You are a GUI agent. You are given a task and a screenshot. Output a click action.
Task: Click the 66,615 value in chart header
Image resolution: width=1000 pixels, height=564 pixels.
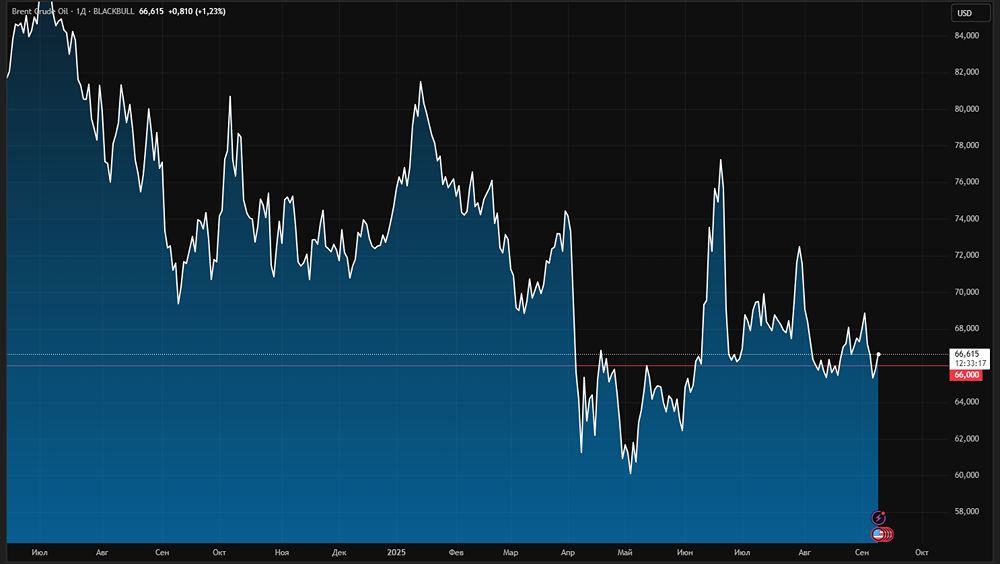151,11
